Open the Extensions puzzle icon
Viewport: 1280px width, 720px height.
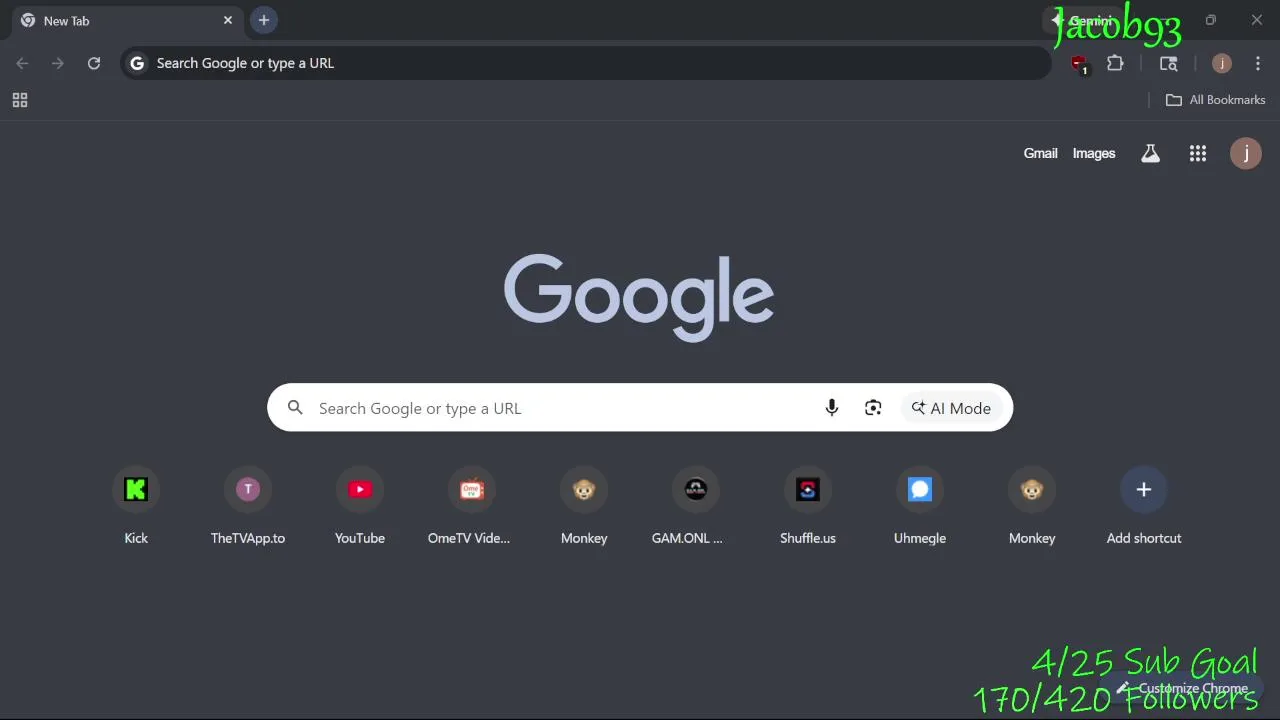pos(1115,63)
